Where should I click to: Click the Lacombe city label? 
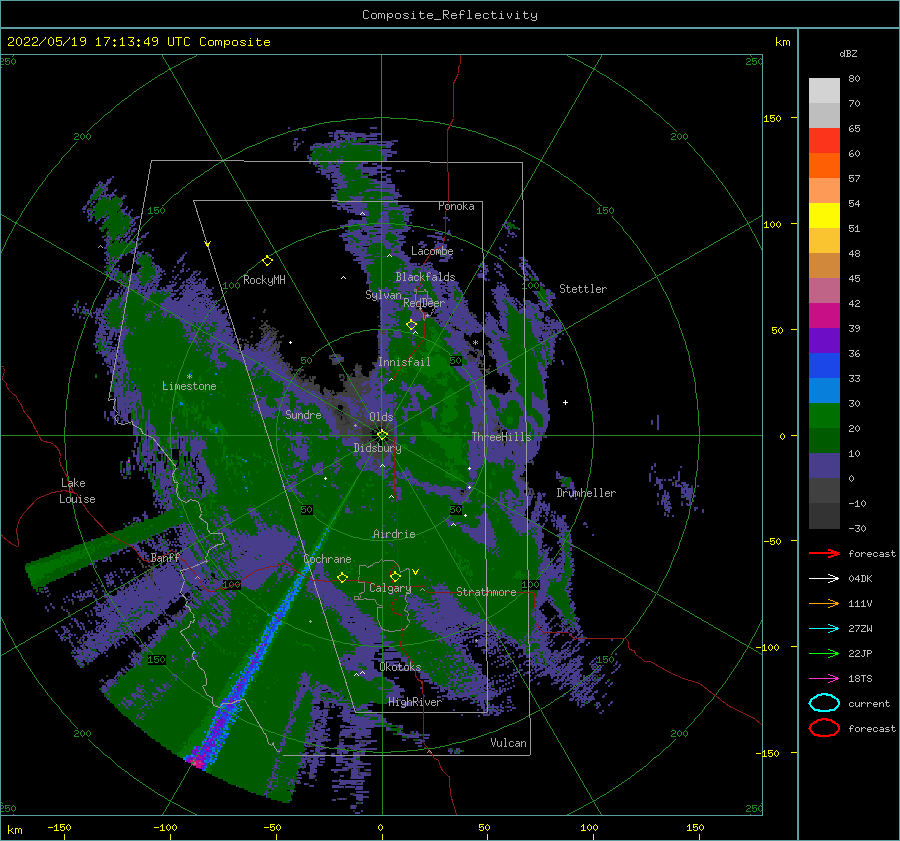tap(432, 251)
